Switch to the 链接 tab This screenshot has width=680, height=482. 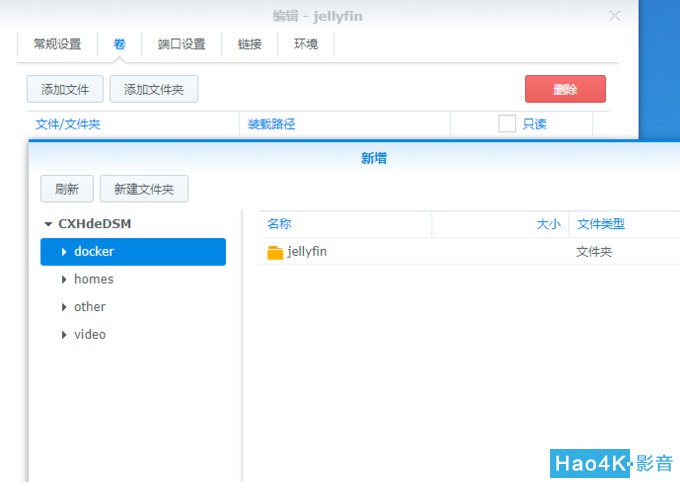pos(249,44)
